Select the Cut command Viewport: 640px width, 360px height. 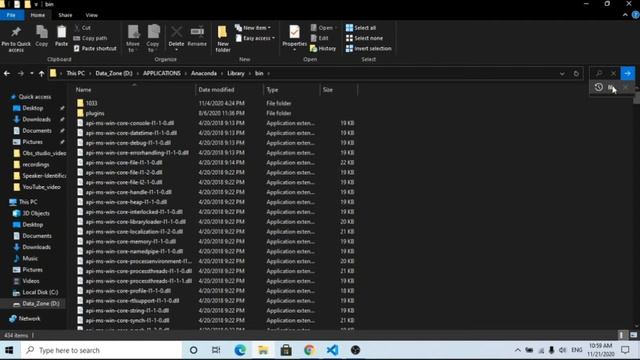[x=82, y=28]
